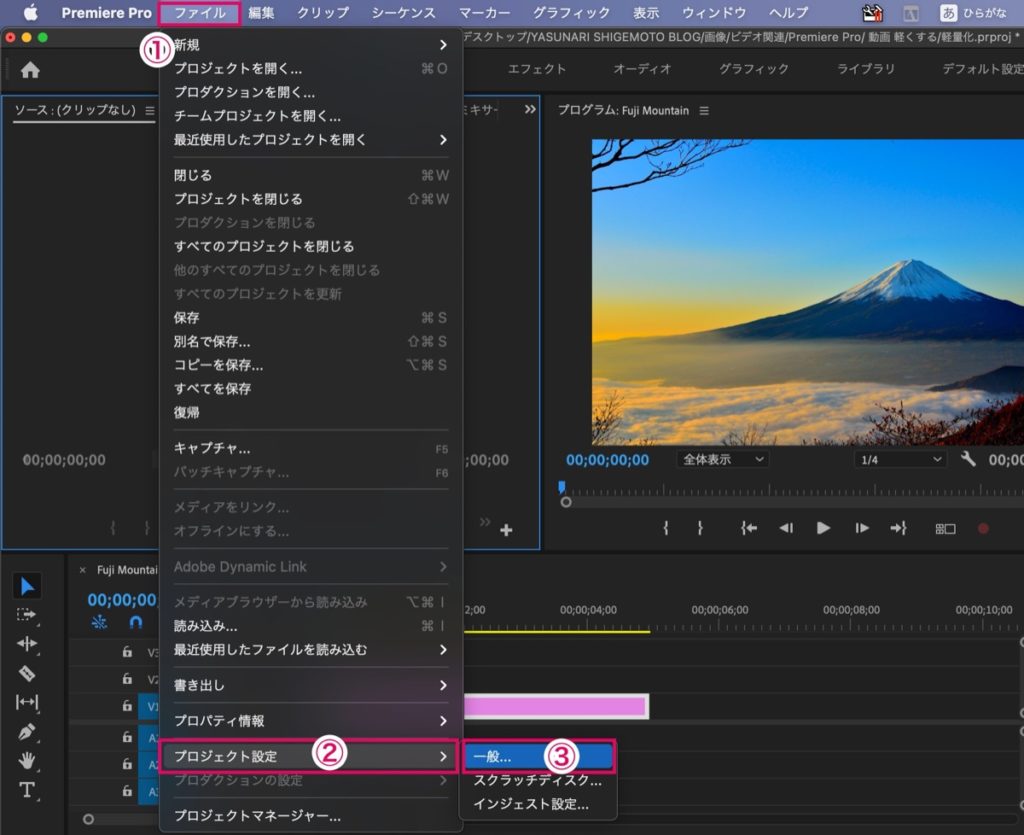1024x835 pixels.
Task: Select the Razor tool
Action: [x=27, y=673]
